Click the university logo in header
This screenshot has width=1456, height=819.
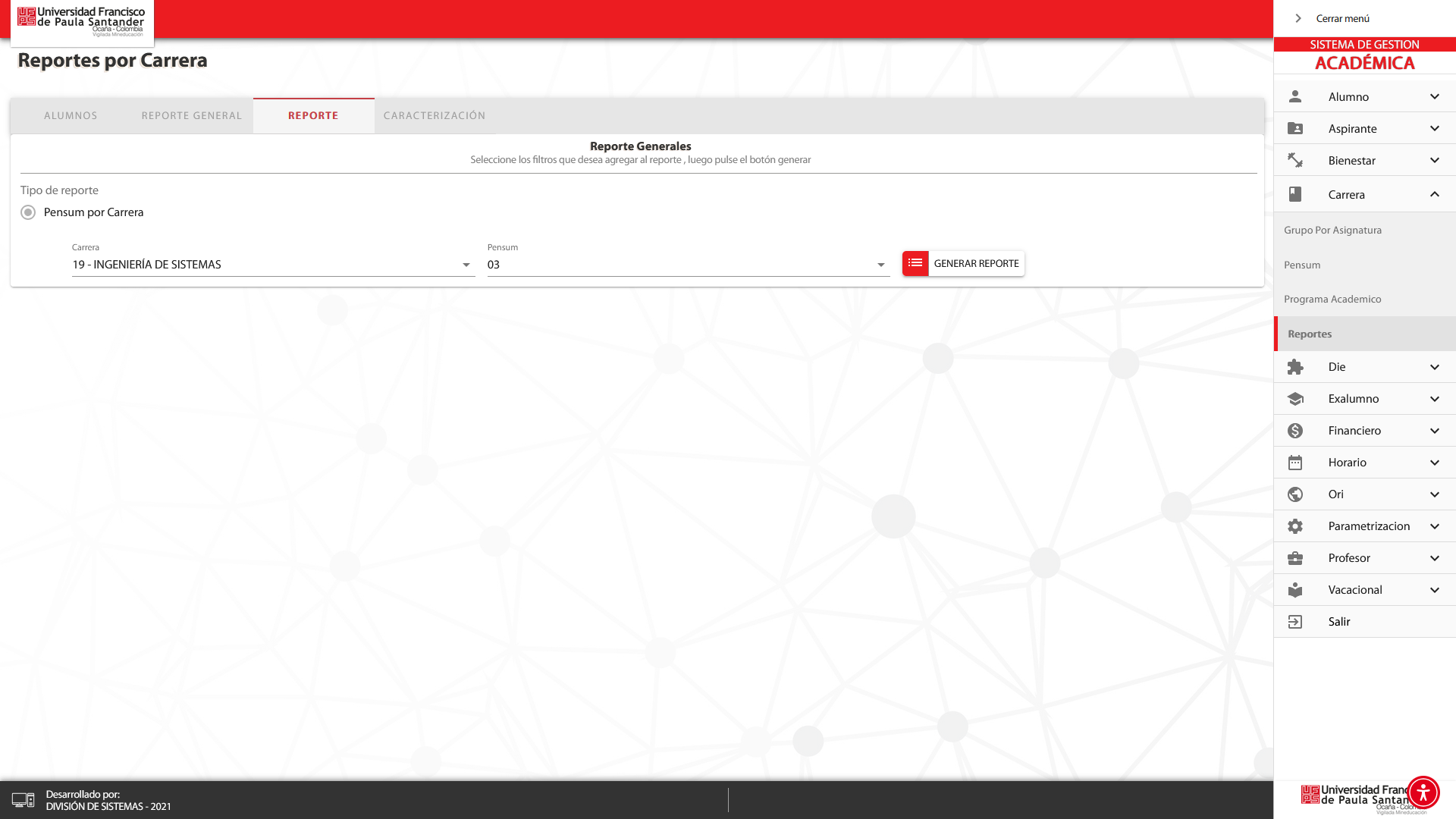pos(81,21)
